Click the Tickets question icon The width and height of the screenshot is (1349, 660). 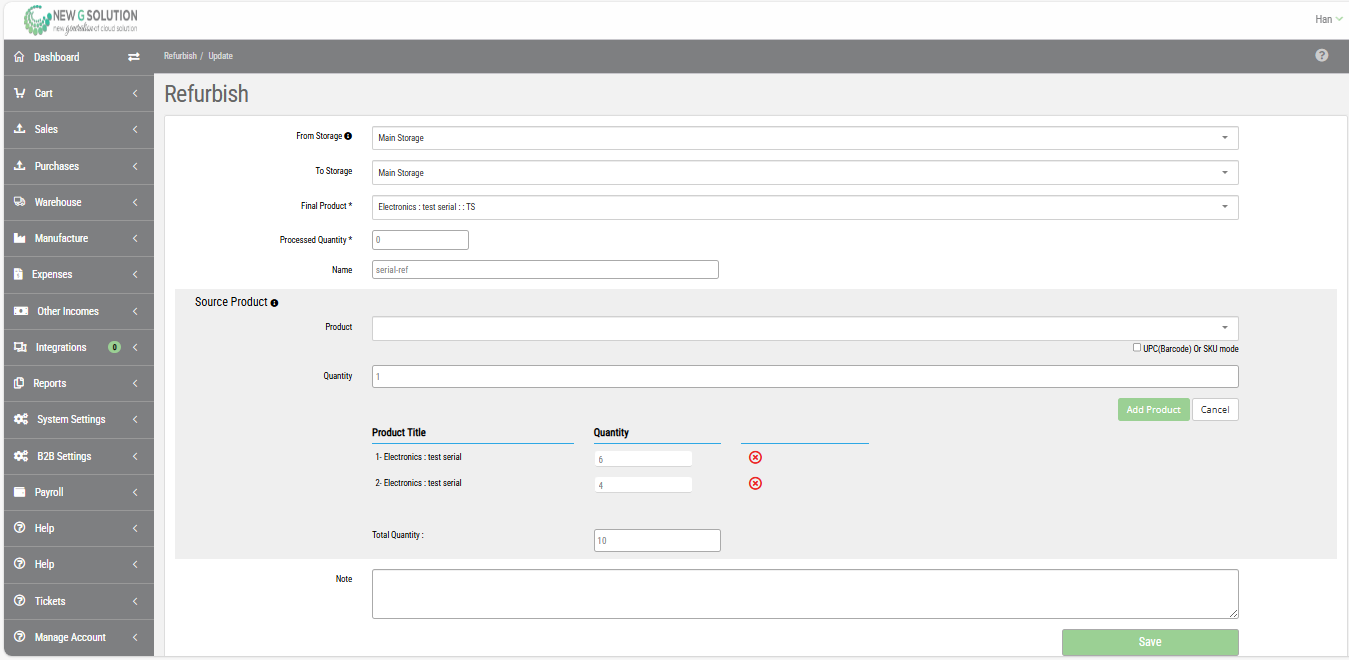point(19,601)
